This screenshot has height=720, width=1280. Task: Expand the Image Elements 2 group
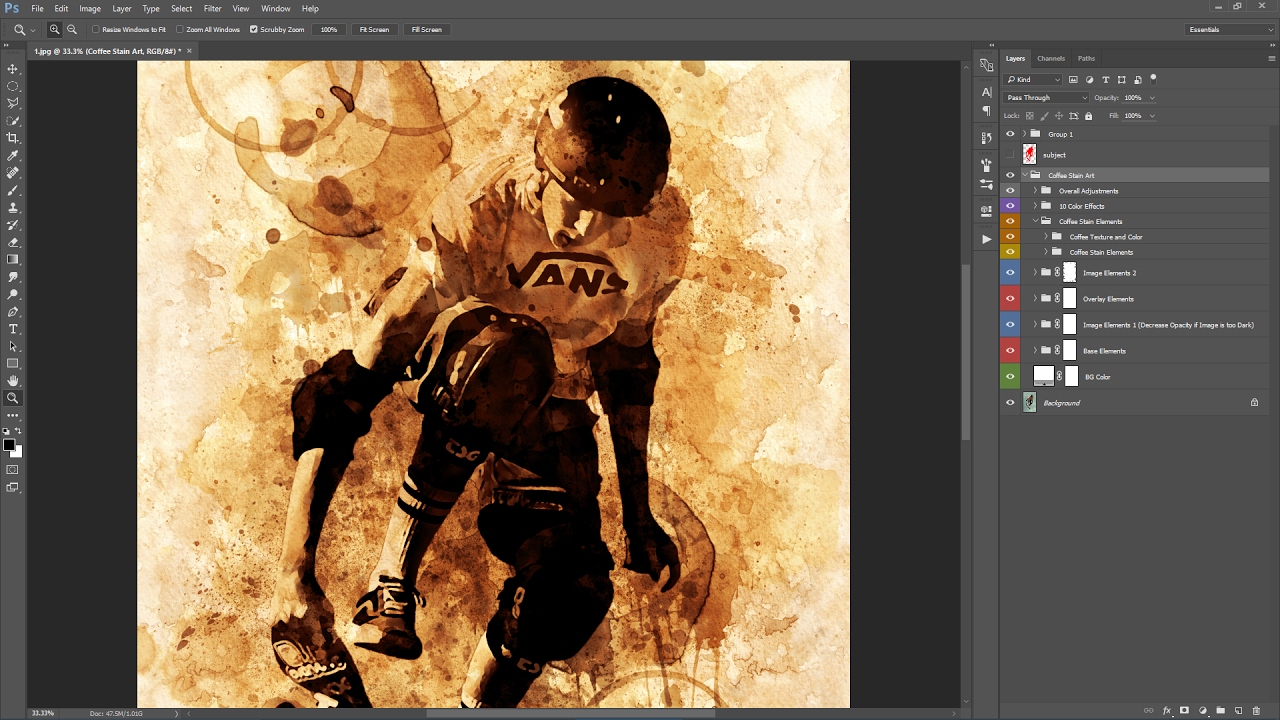click(1035, 273)
